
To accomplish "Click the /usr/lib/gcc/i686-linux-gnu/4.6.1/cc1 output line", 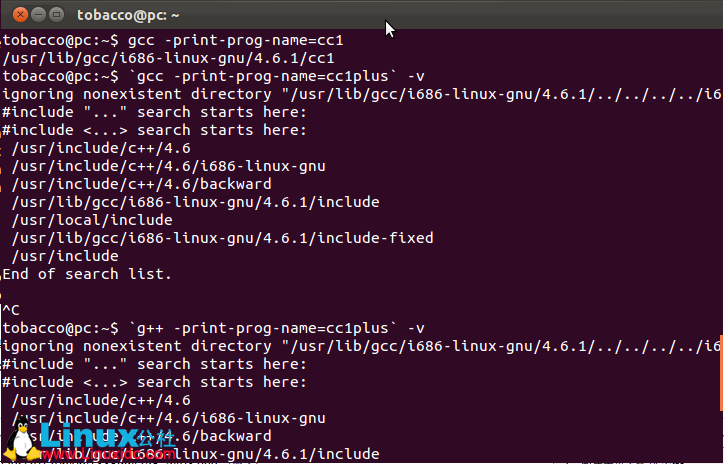I will (x=169, y=59).
